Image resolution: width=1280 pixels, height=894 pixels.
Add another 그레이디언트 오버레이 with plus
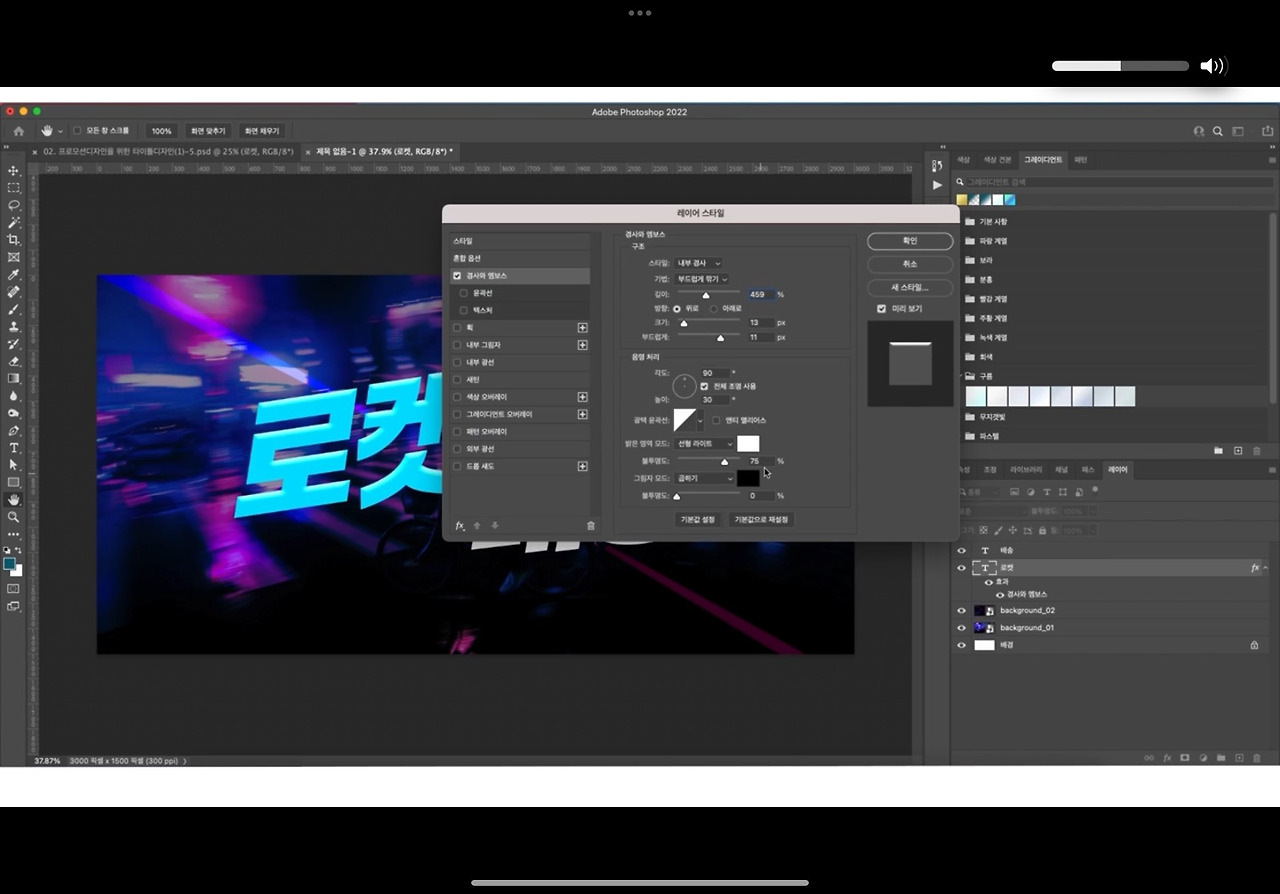click(x=583, y=414)
